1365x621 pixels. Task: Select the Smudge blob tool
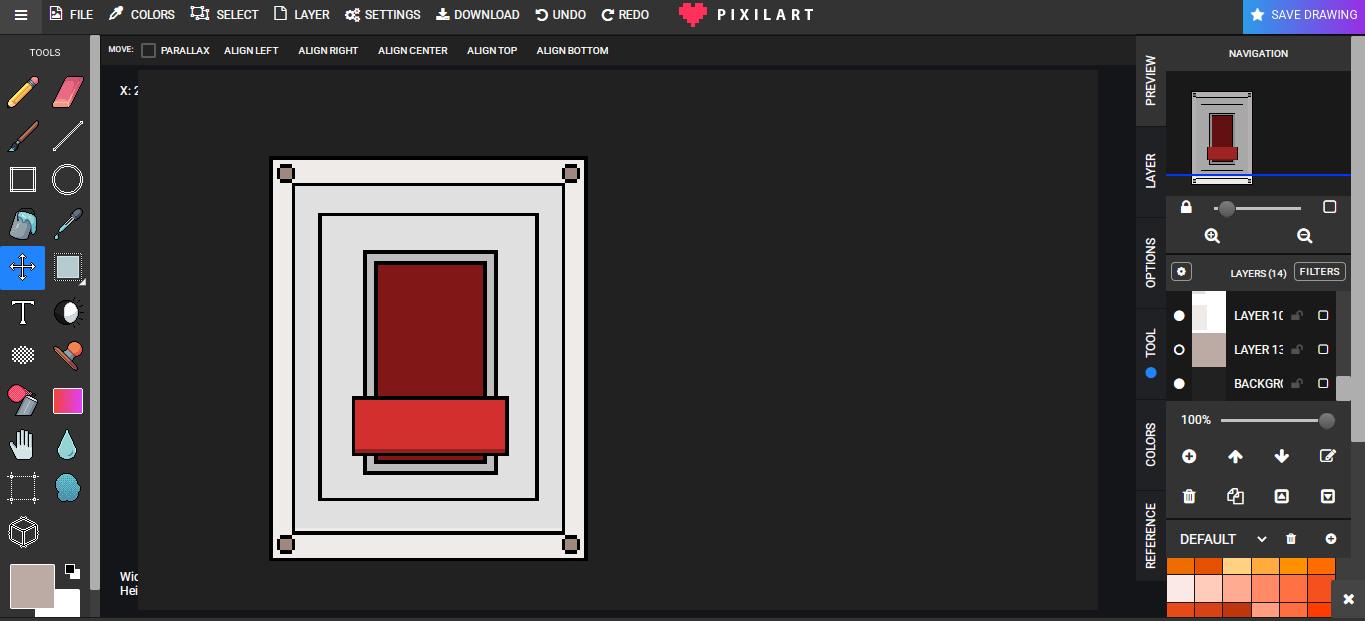[x=68, y=488]
